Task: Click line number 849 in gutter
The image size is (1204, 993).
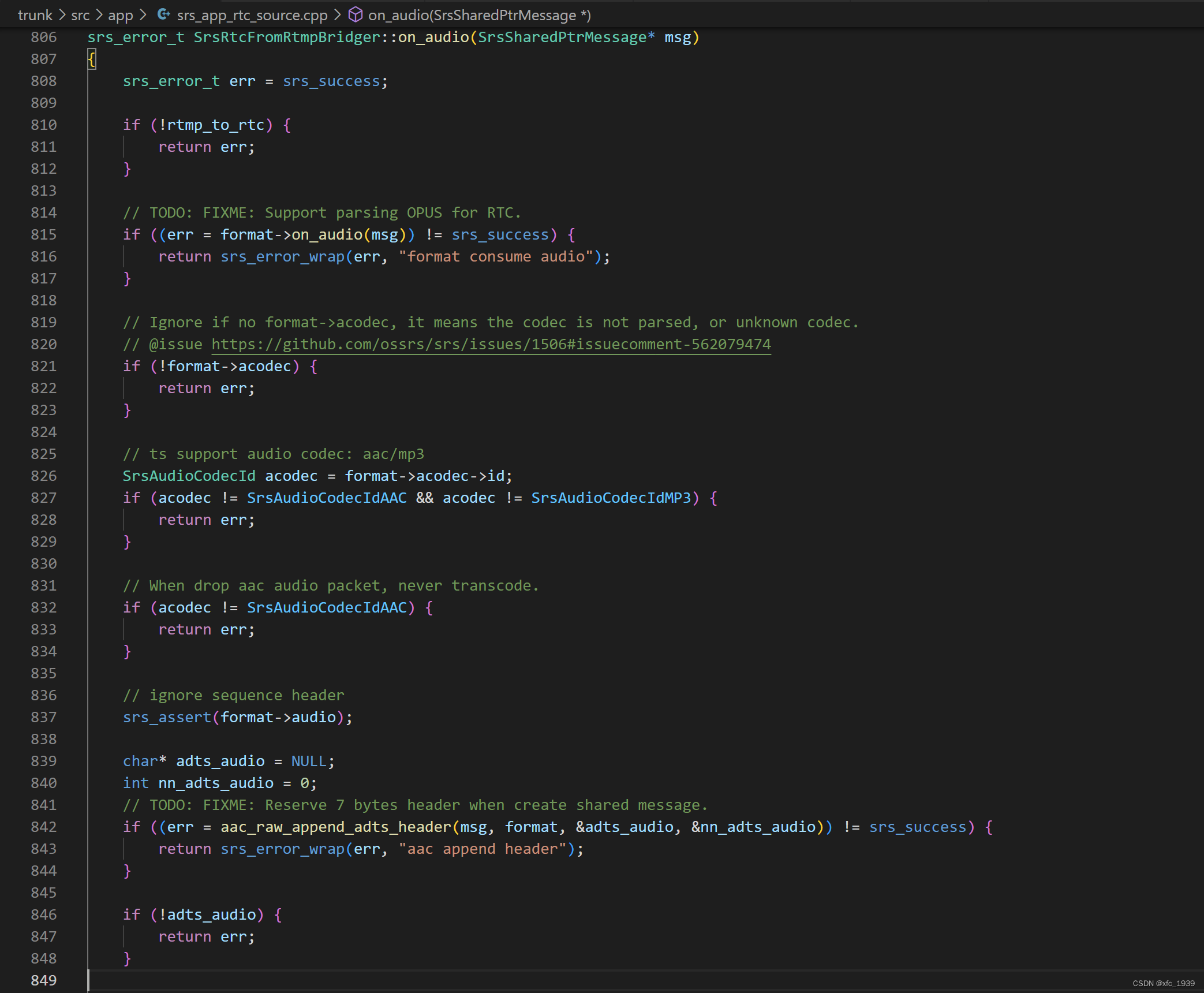Action: pos(44,980)
